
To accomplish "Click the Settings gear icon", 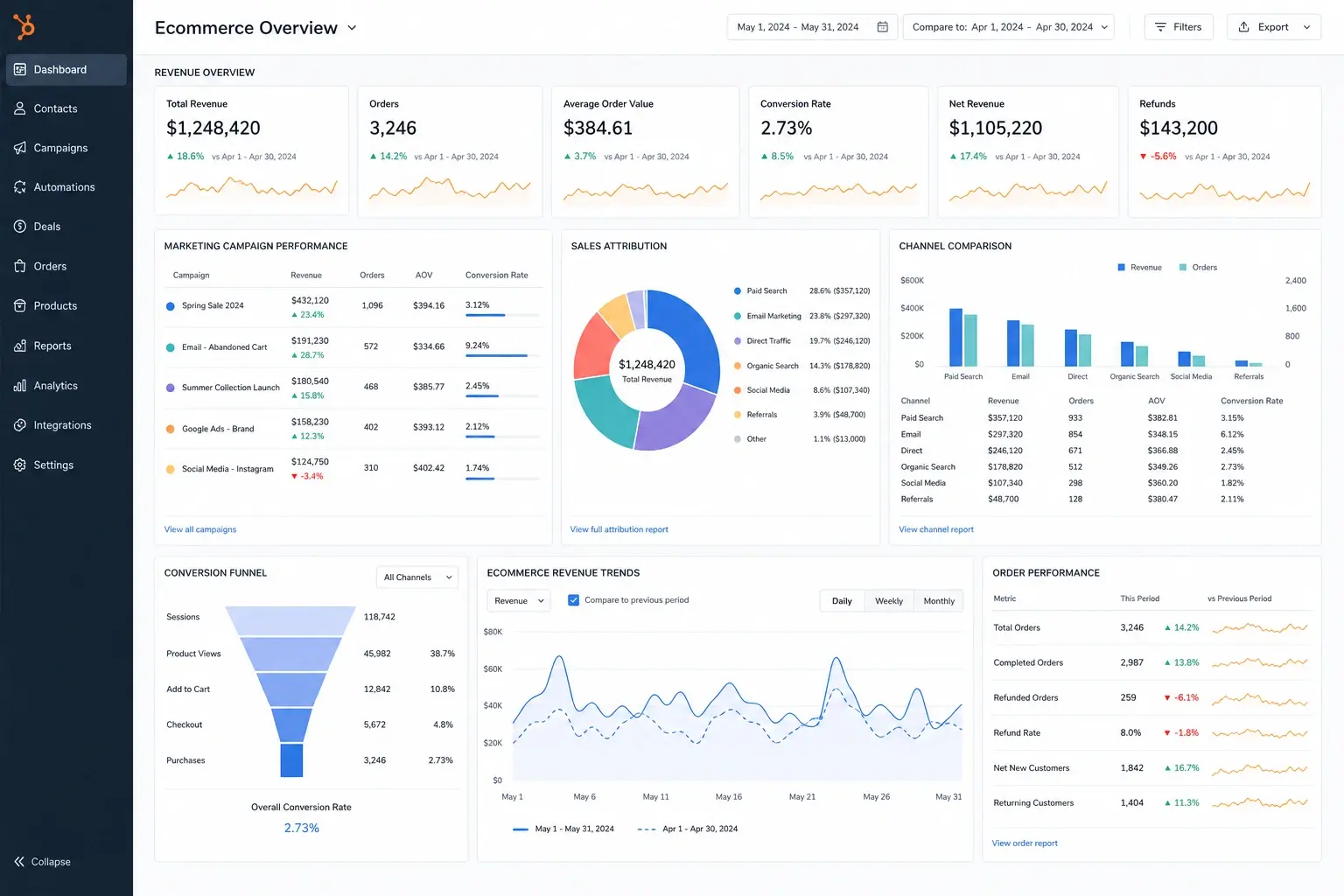I will (20, 465).
